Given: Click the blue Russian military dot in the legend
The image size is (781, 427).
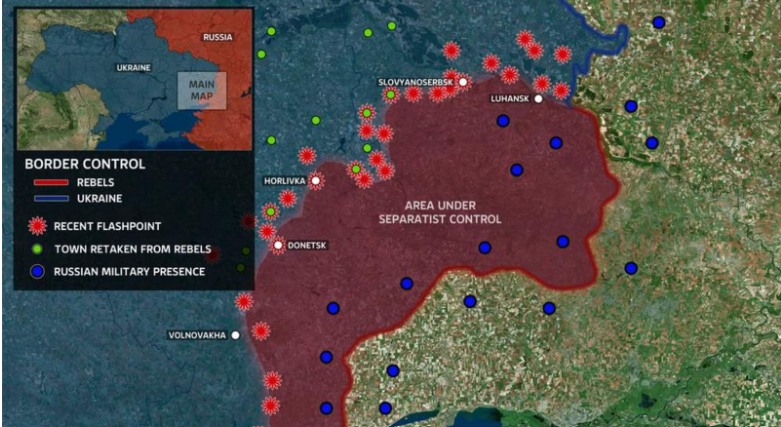Looking at the screenshot, I should (37, 272).
